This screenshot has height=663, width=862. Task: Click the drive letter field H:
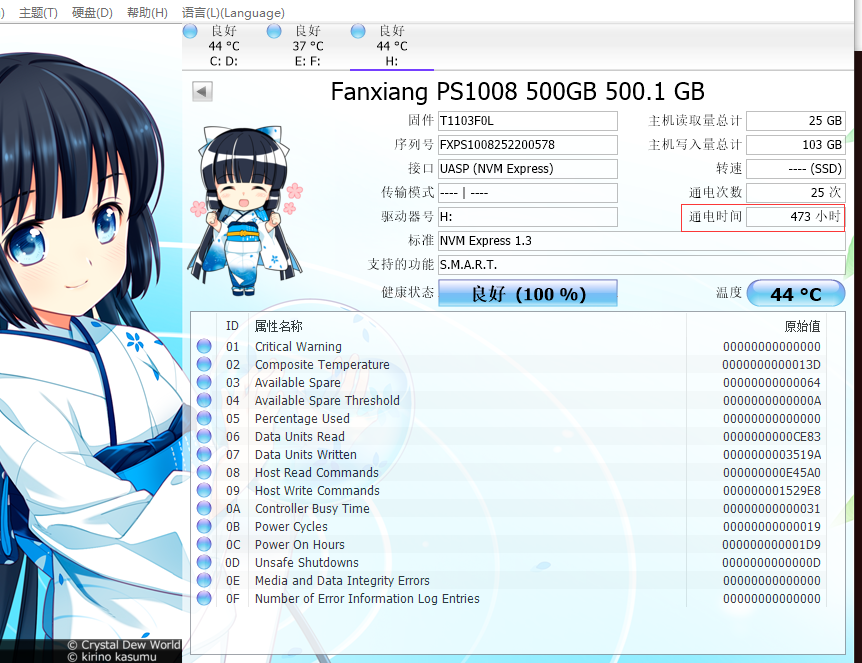click(x=528, y=217)
